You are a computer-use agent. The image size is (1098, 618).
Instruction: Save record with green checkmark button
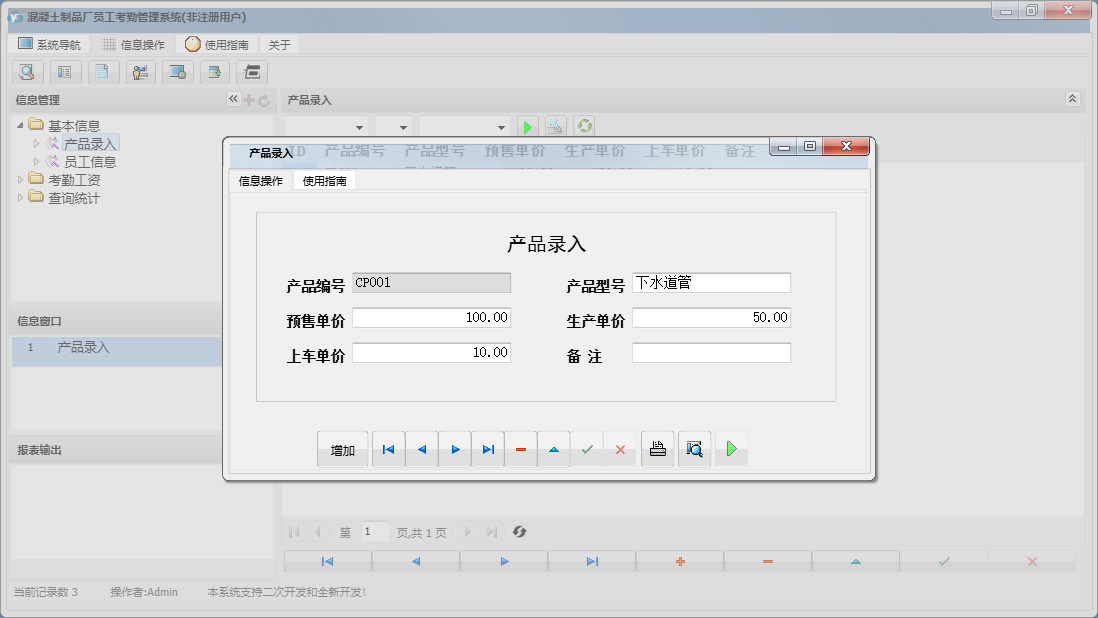click(587, 449)
